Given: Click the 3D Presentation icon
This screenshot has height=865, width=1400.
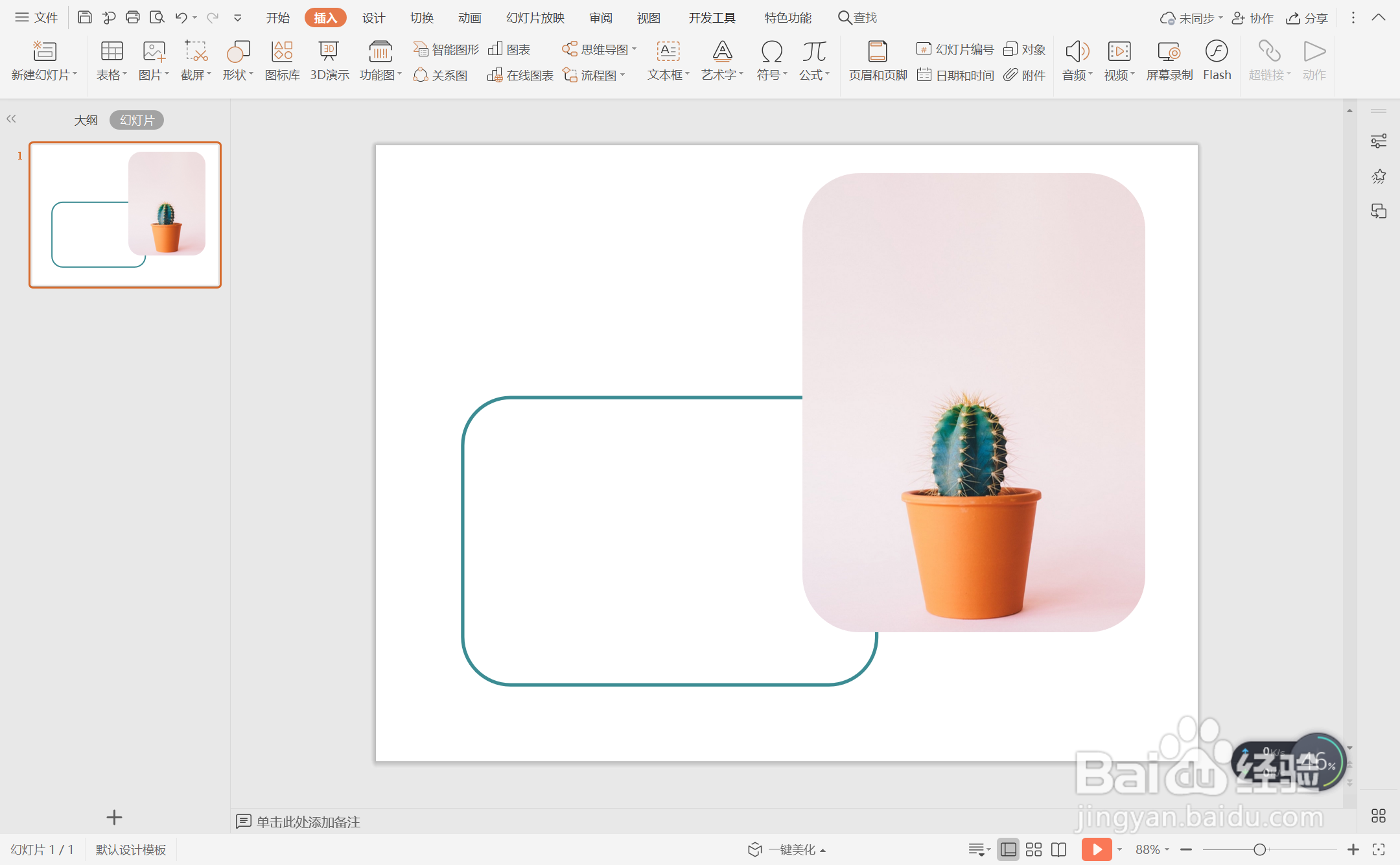Looking at the screenshot, I should 329,61.
